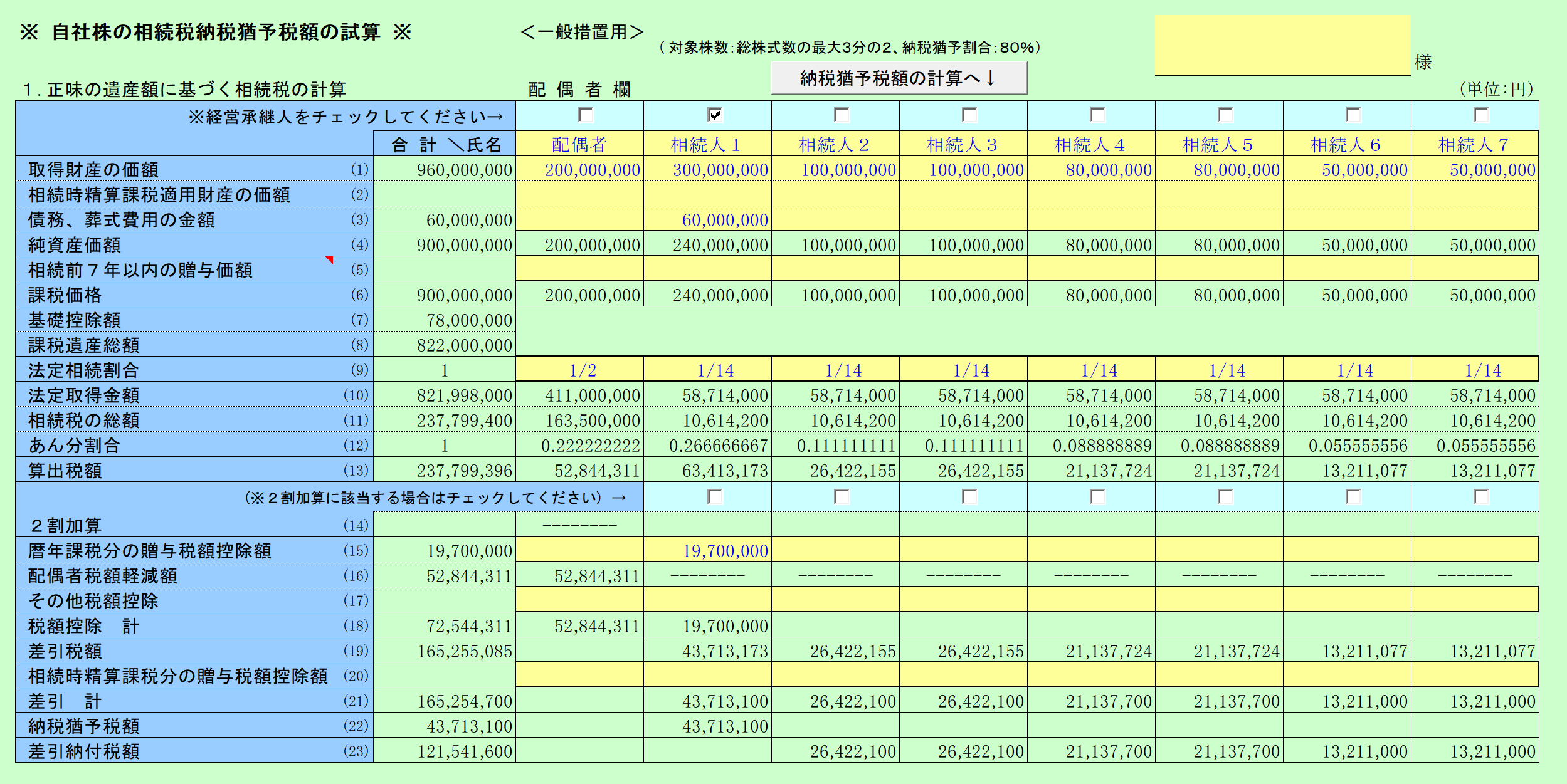Click 相続人1's 算出税額 63,413,173
Viewport: 1567px width, 784px height.
[x=707, y=469]
